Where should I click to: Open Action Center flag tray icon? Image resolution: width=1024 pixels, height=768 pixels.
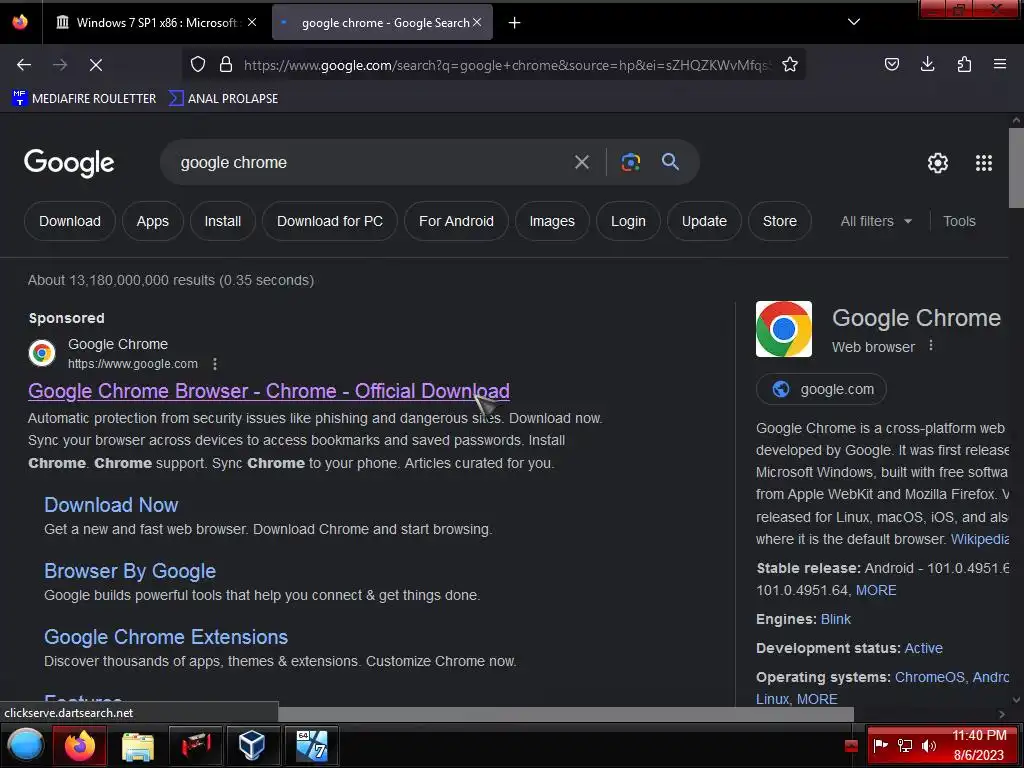[880, 745]
